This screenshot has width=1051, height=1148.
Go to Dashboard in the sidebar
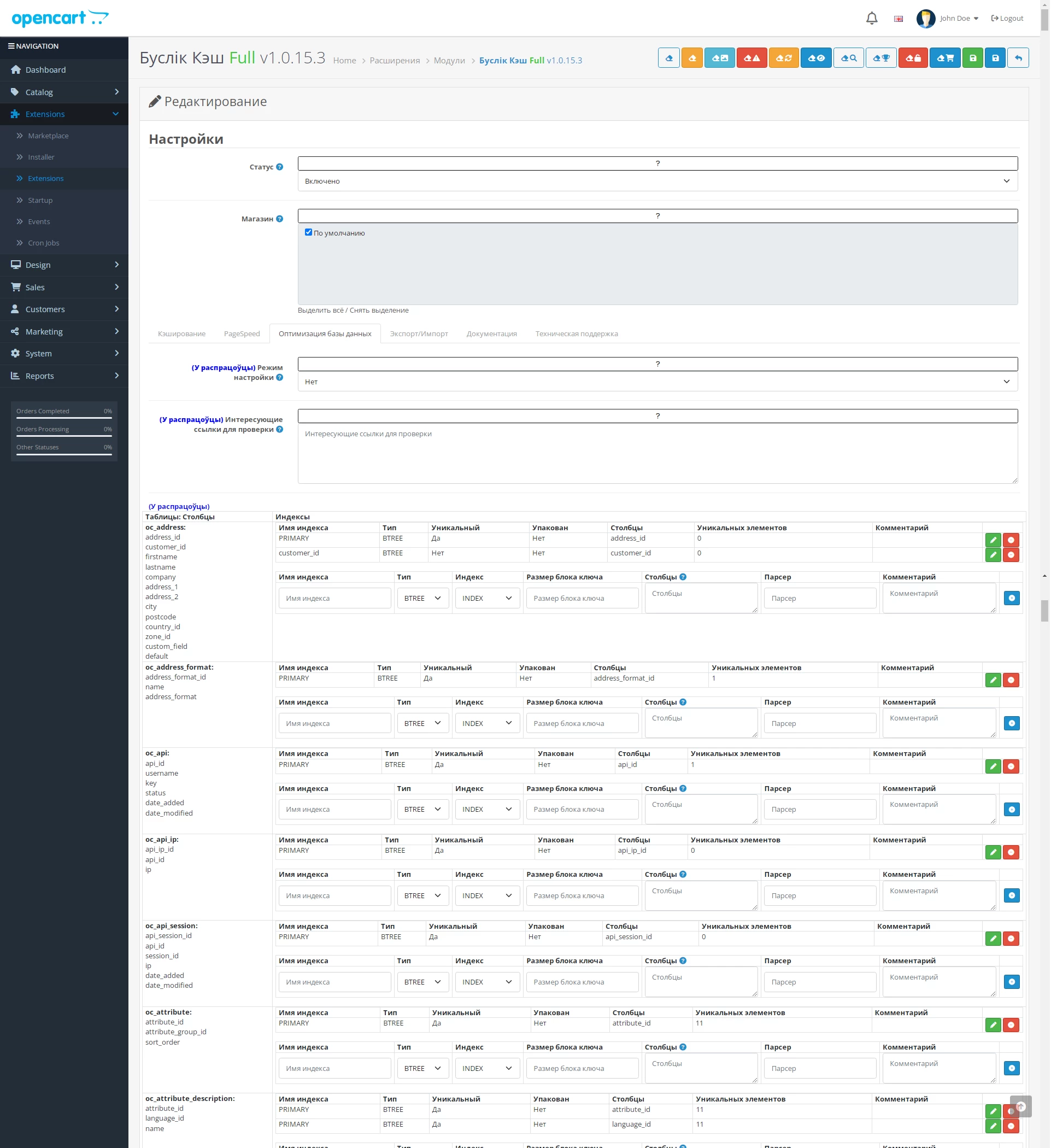click(64, 69)
